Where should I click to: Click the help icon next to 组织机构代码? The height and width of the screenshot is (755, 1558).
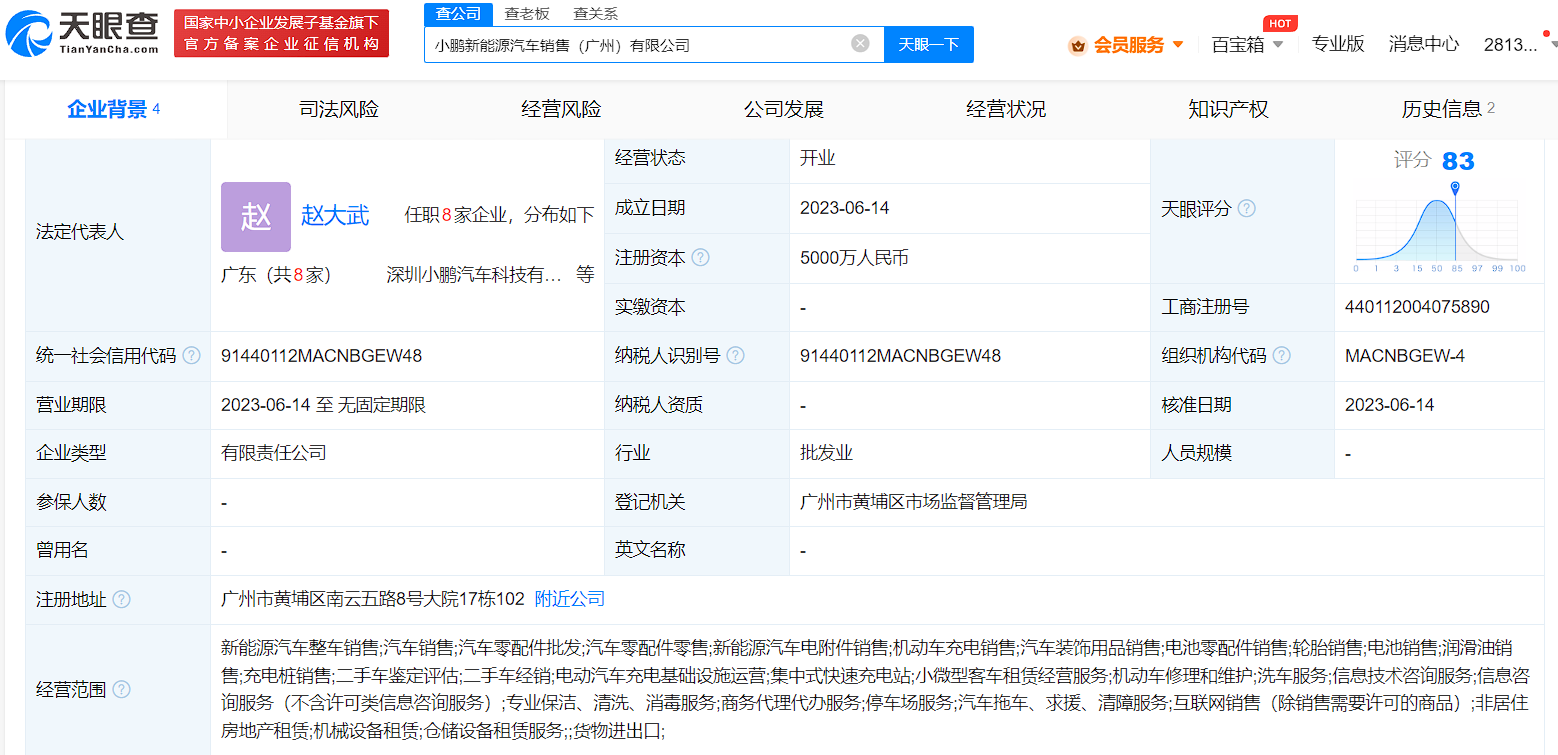point(1283,355)
